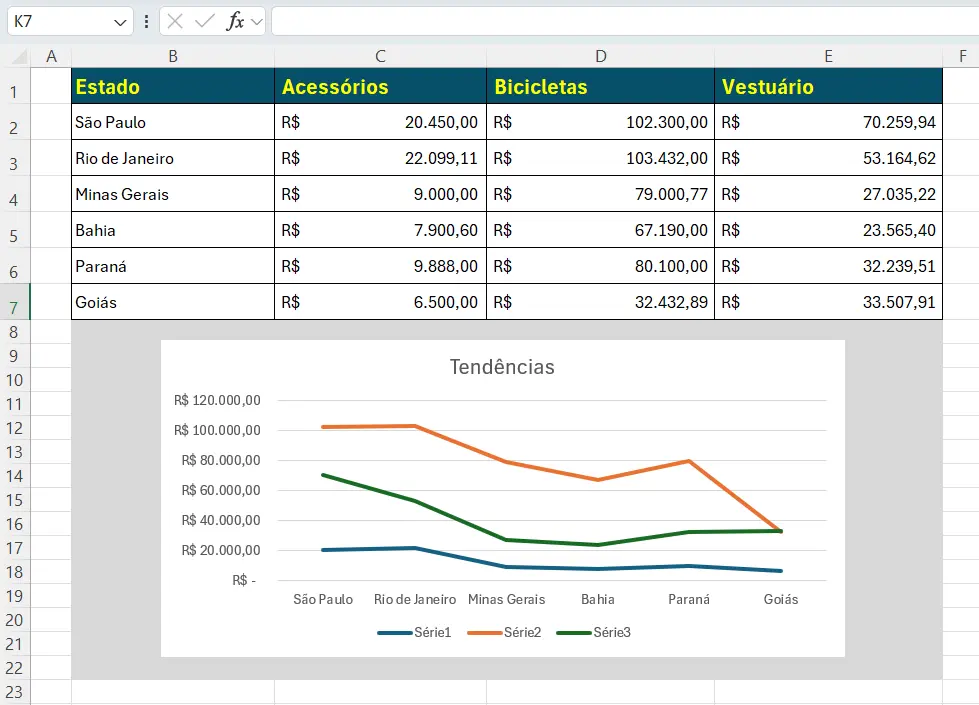Select column header D
The width and height of the screenshot is (979, 705).
click(599, 56)
